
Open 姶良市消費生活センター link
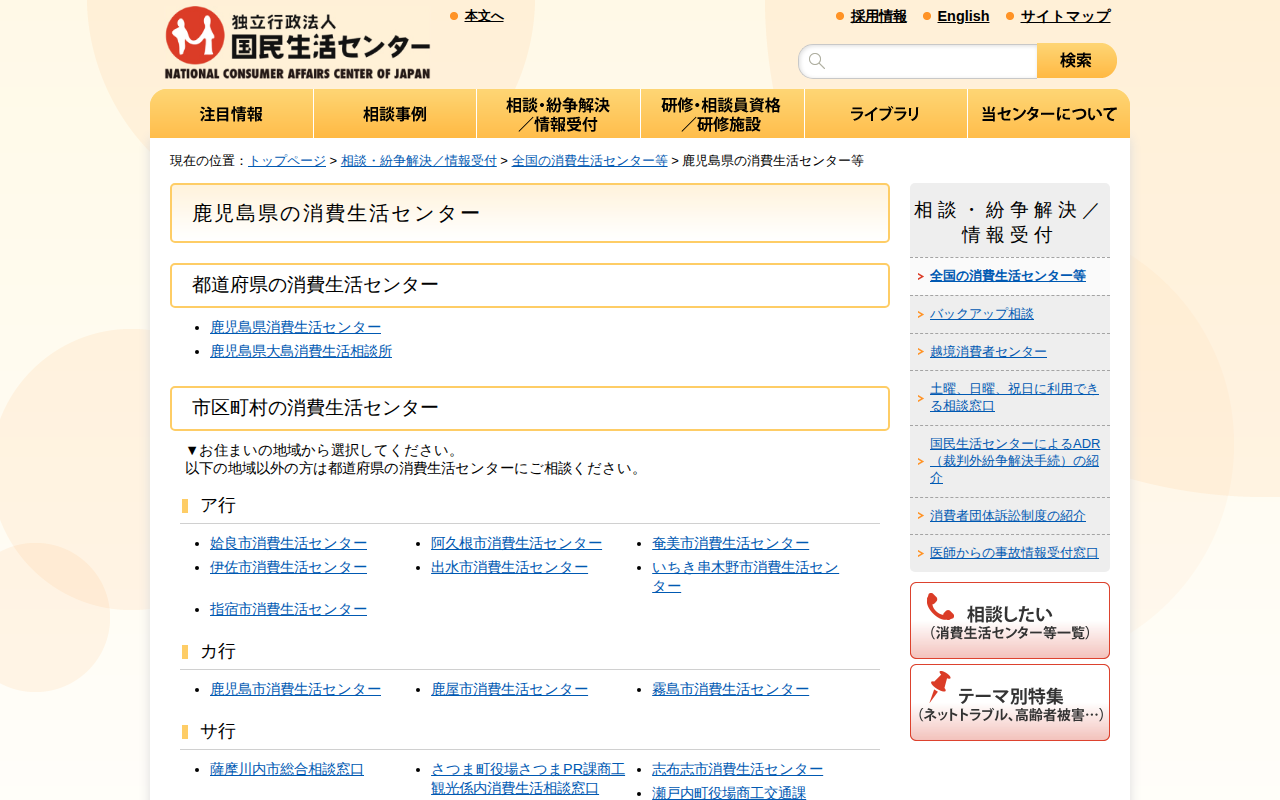[x=289, y=543]
